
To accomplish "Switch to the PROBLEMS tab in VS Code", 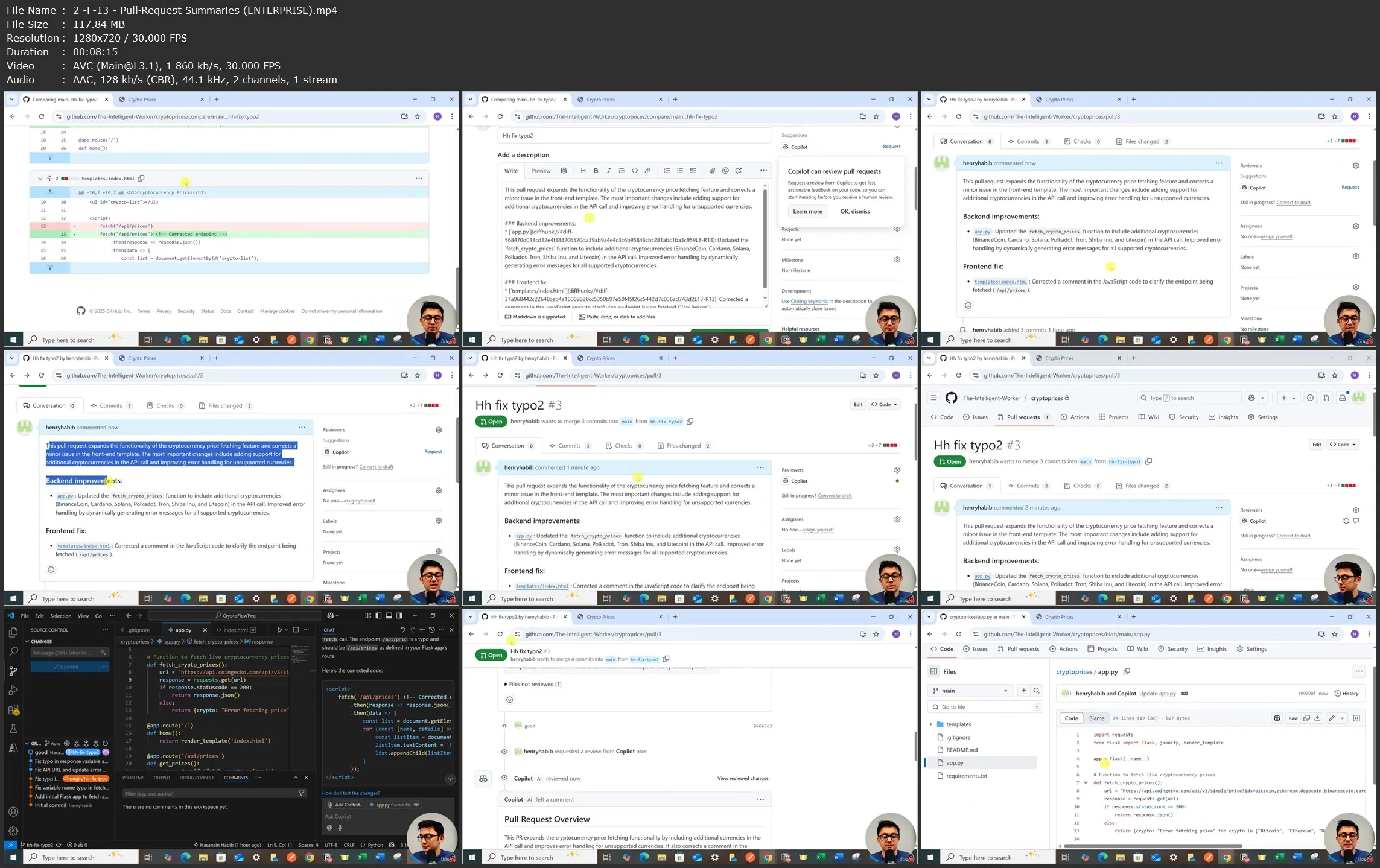I will click(x=133, y=778).
